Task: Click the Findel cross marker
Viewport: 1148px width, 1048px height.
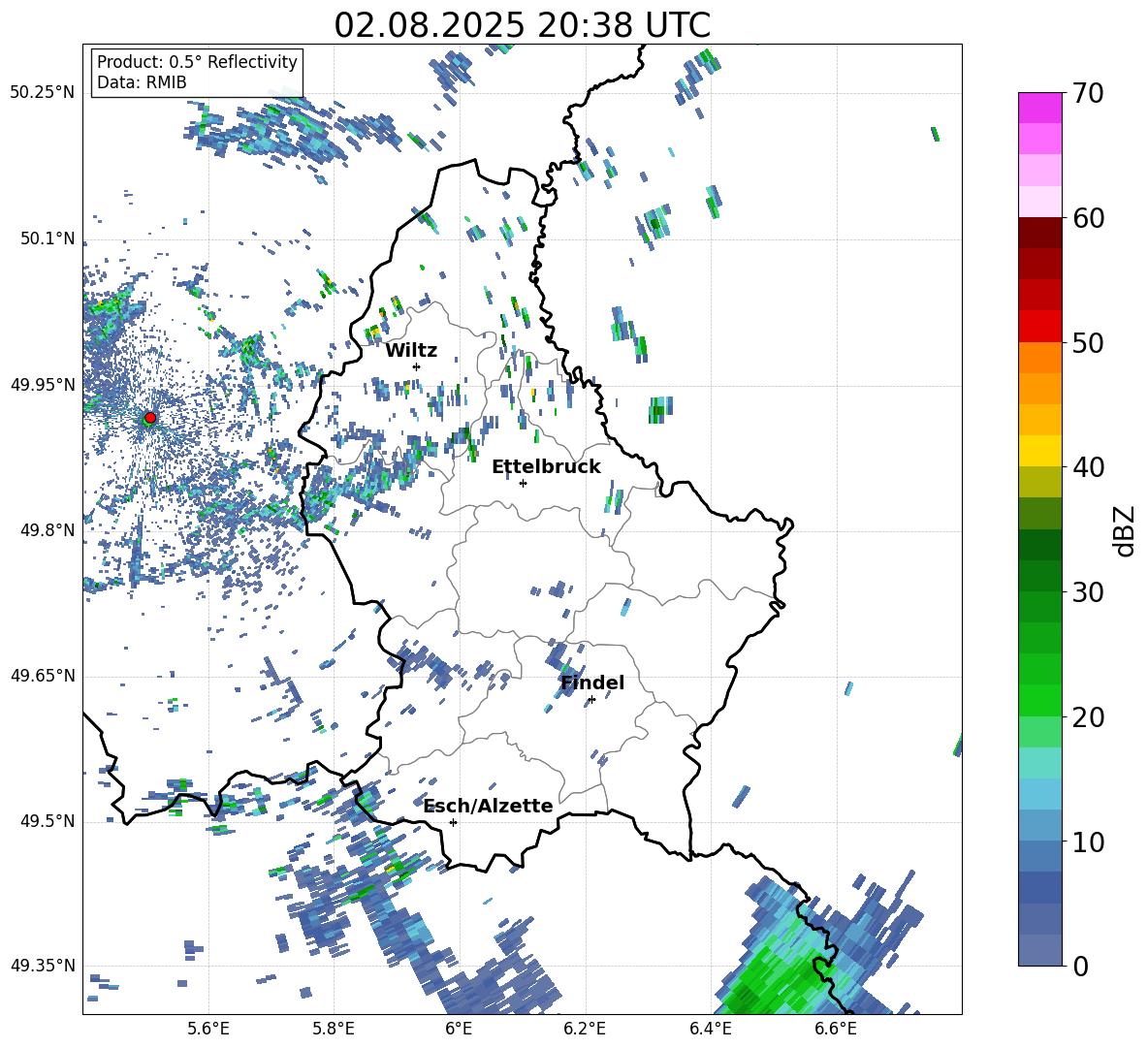Action: click(591, 700)
